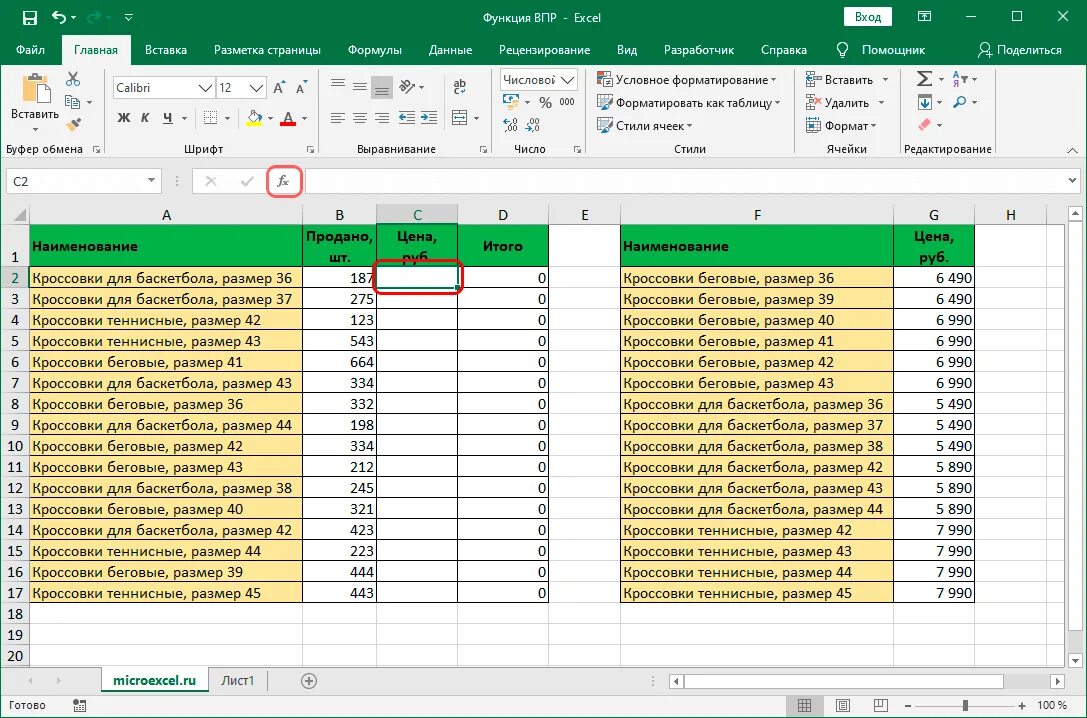Switch to Page Layout view in status bar
This screenshot has height=718, width=1087.
pyautogui.click(x=843, y=706)
